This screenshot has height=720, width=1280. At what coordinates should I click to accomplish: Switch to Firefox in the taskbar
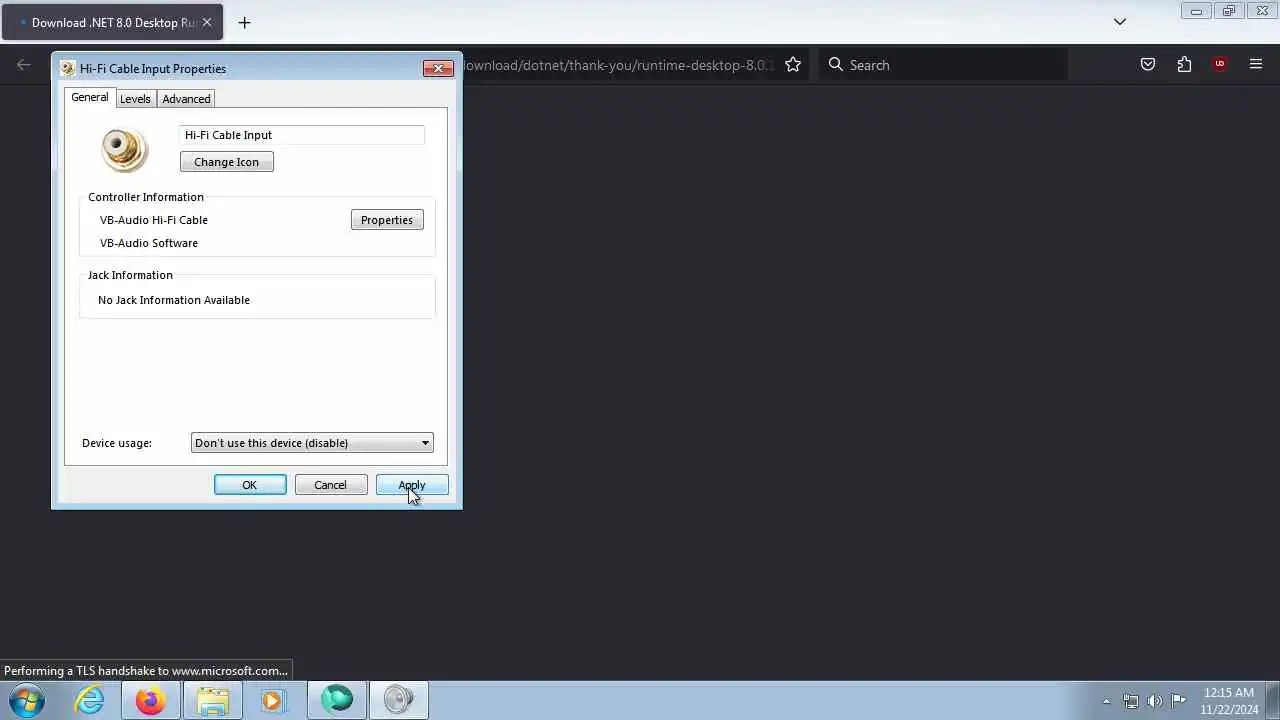coord(151,700)
